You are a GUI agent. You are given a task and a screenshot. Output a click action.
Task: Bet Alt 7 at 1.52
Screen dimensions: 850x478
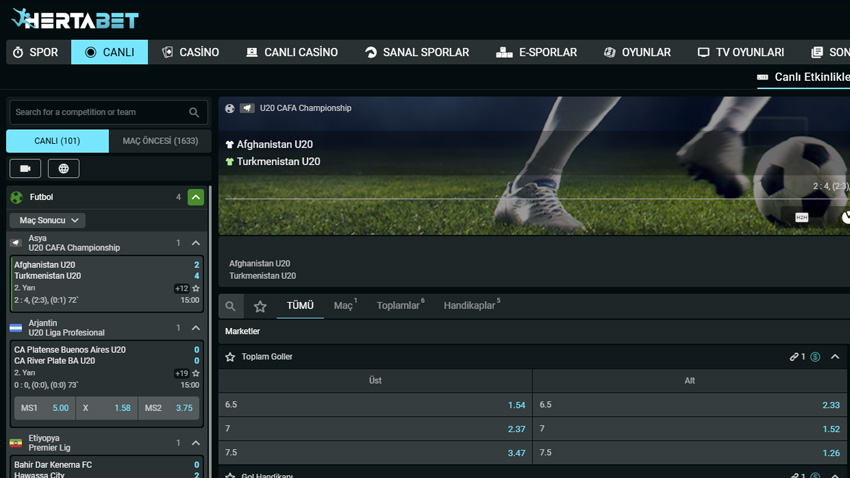[690, 429]
